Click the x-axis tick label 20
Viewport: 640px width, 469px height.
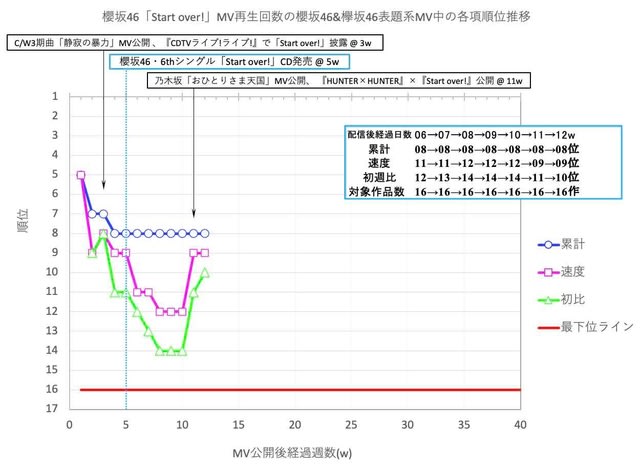click(x=295, y=425)
